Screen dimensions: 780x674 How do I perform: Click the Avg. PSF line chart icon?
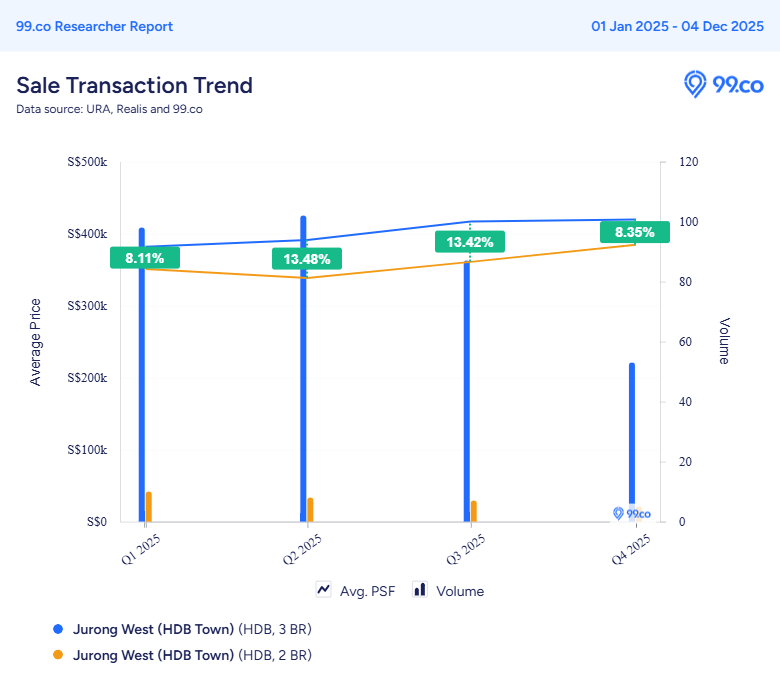pyautogui.click(x=324, y=590)
